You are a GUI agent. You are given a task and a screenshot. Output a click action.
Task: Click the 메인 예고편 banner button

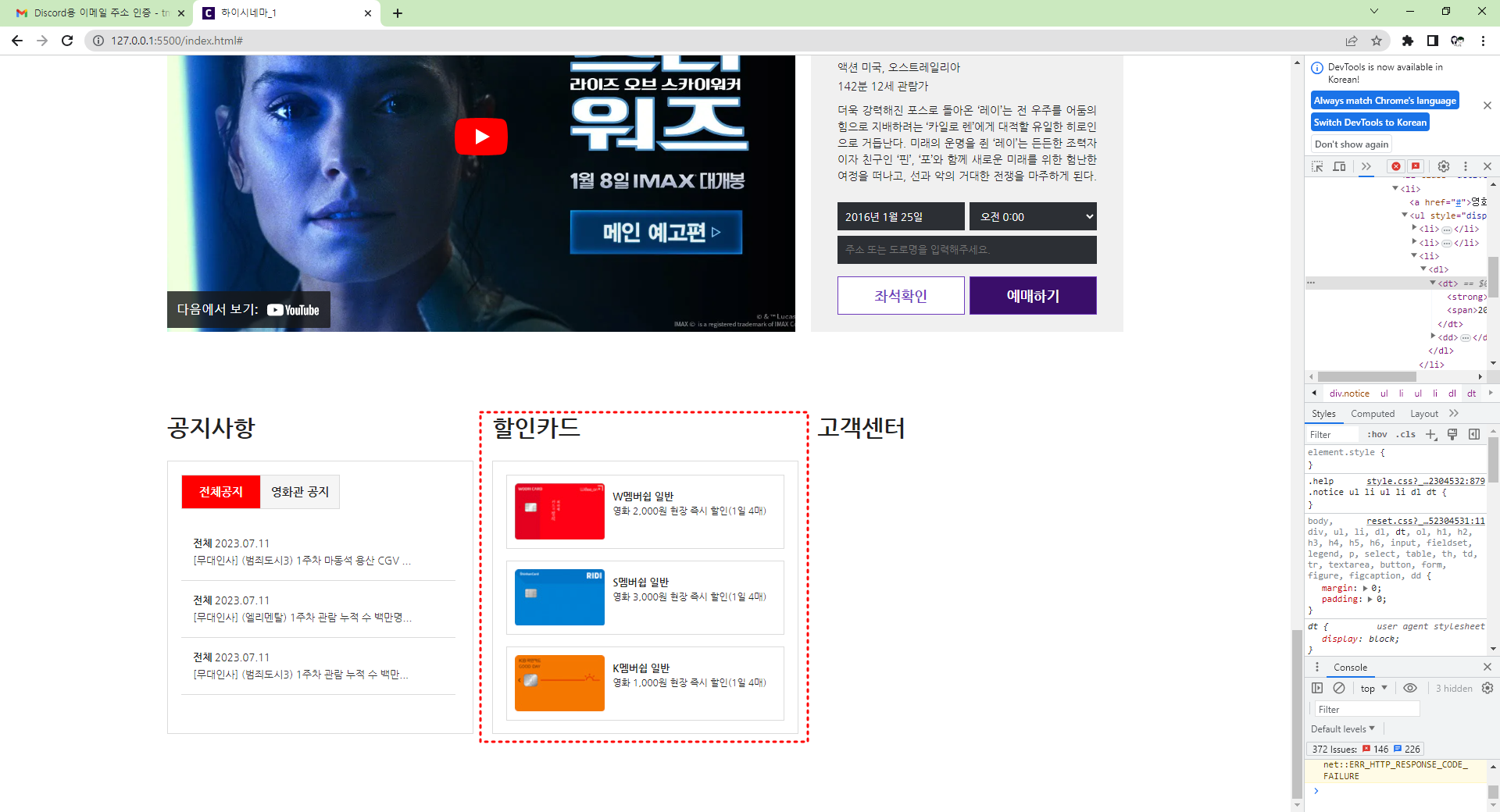(656, 233)
